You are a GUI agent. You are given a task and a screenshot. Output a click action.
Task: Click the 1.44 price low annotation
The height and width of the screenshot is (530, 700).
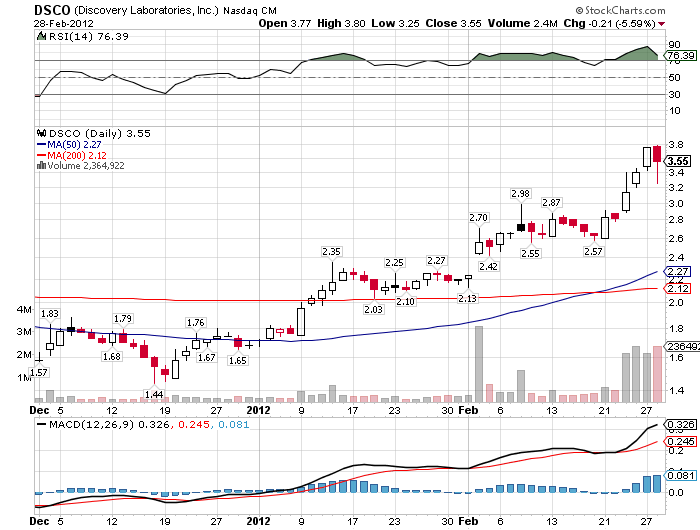(x=154, y=394)
